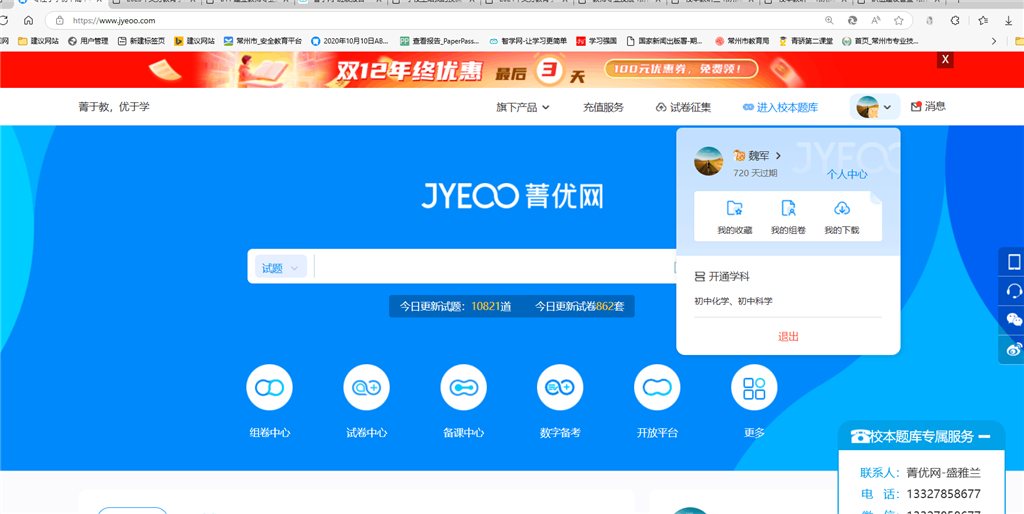
Task: Open 首页_常州市专业技 bookmark
Action: tap(880, 40)
